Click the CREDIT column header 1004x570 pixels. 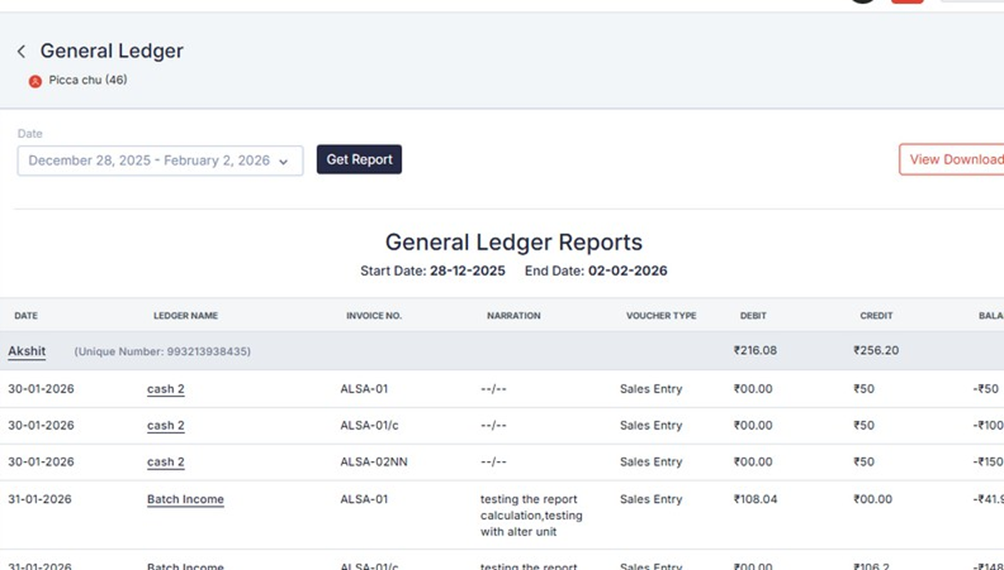point(876,316)
